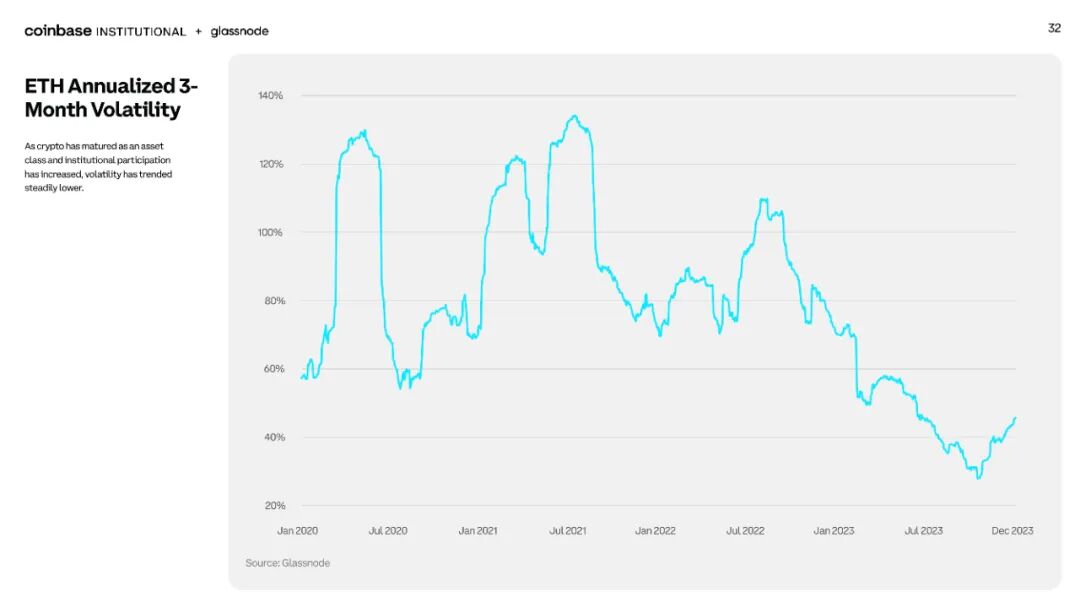The image size is (1080, 608).
Task: Click the coinbase logo text
Action: [x=58, y=31]
